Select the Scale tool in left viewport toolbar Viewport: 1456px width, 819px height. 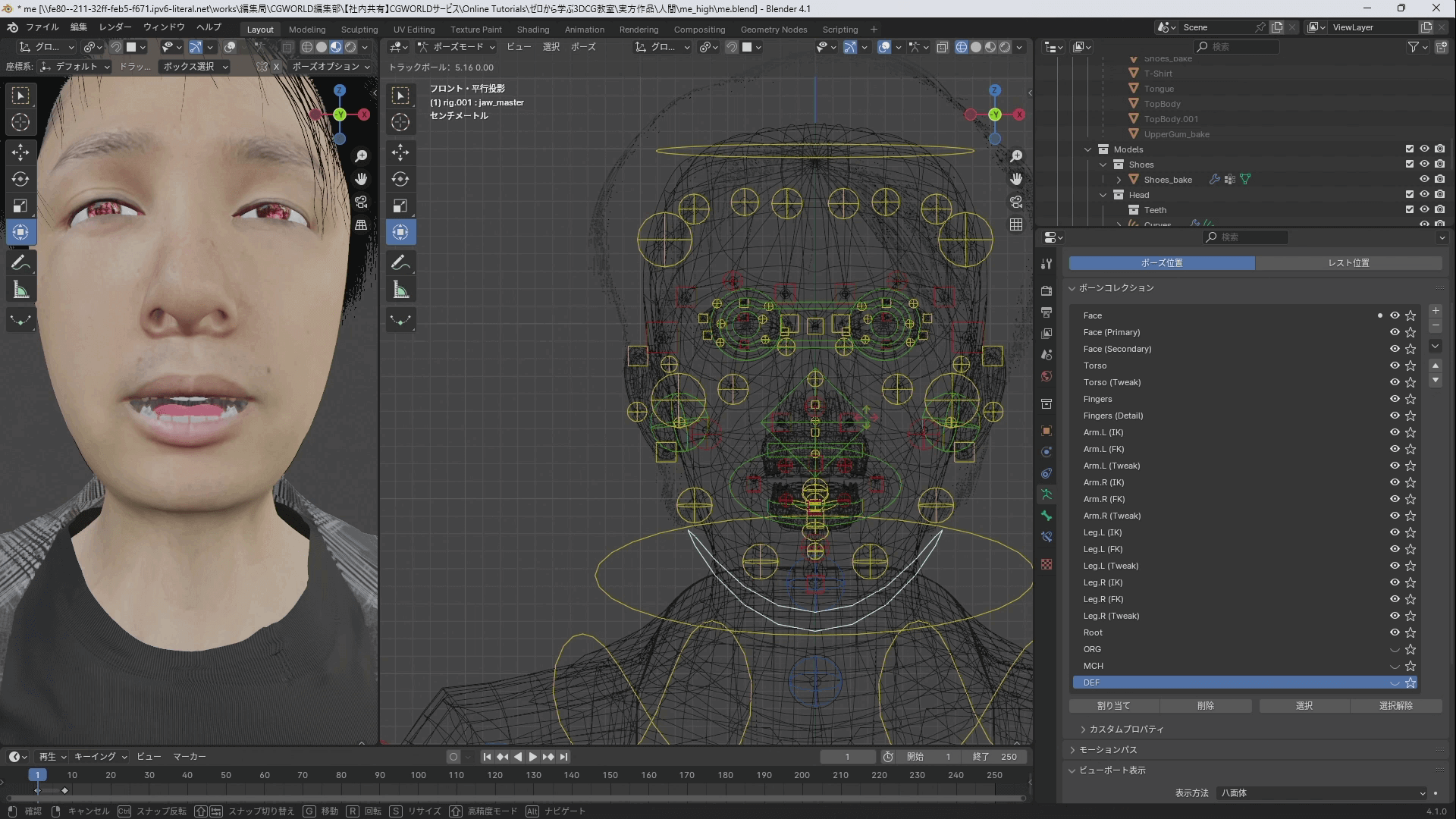tap(20, 206)
